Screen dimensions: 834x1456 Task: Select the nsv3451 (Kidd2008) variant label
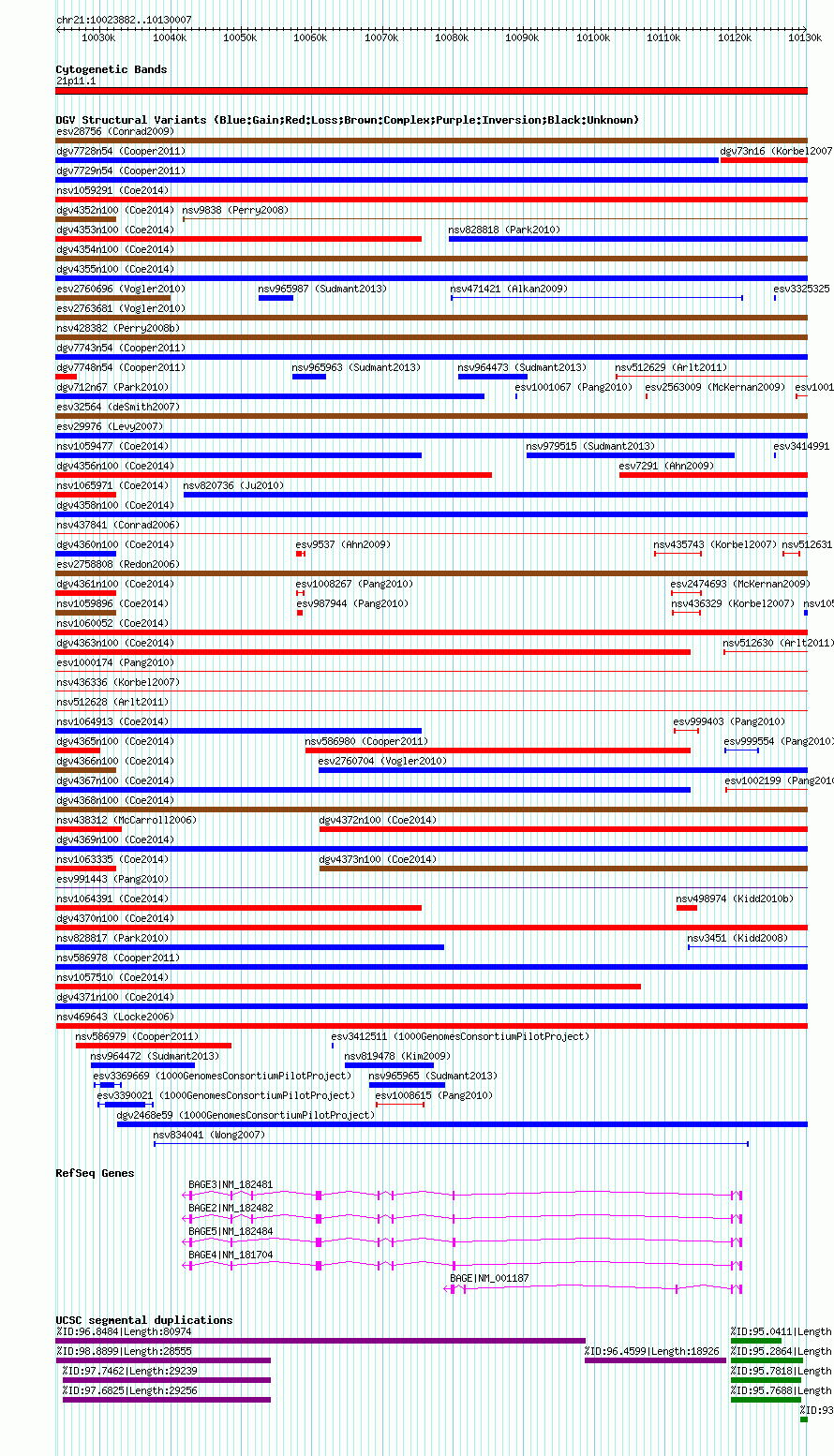[737, 939]
